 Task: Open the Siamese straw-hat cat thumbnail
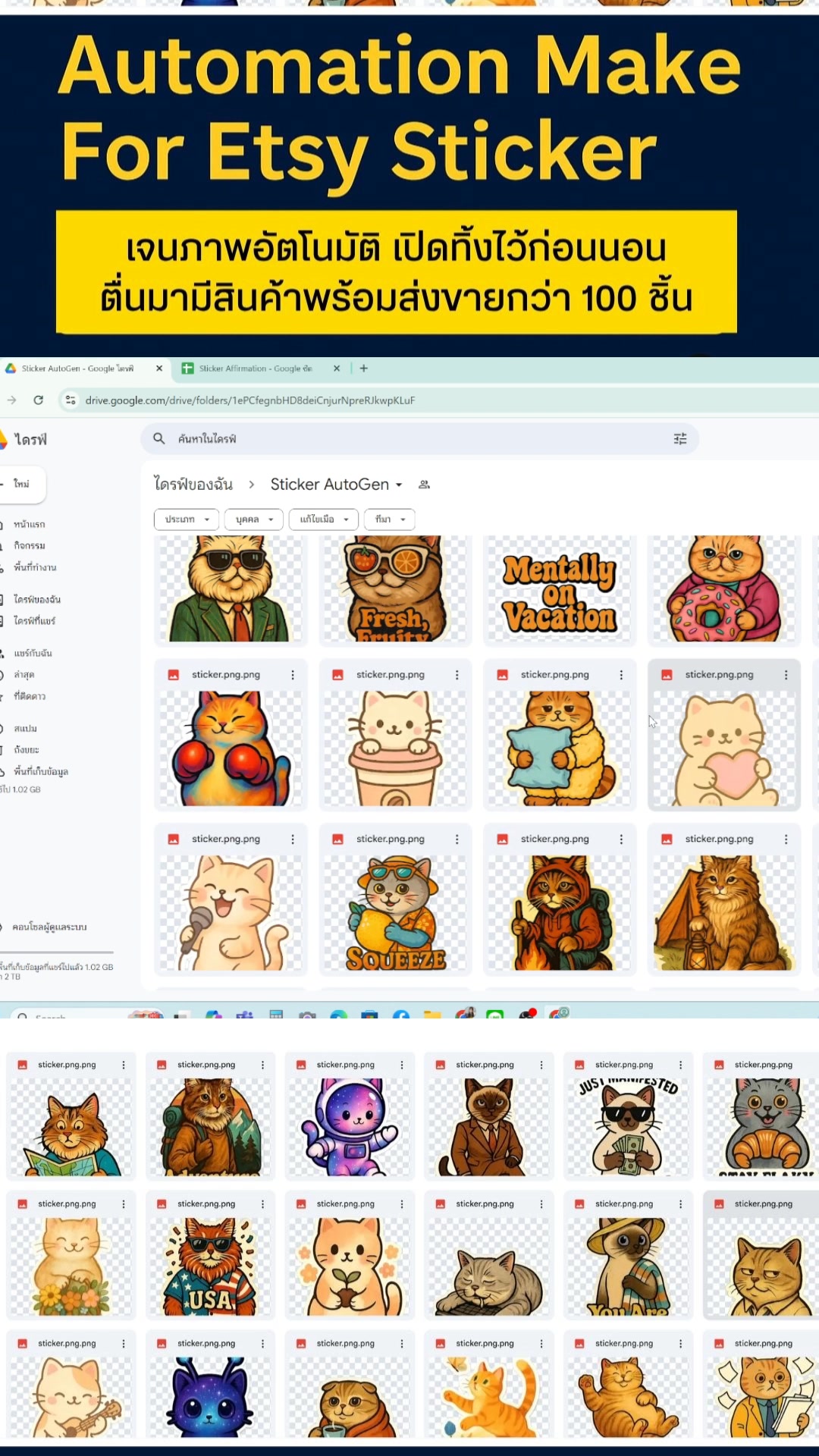(626, 1266)
